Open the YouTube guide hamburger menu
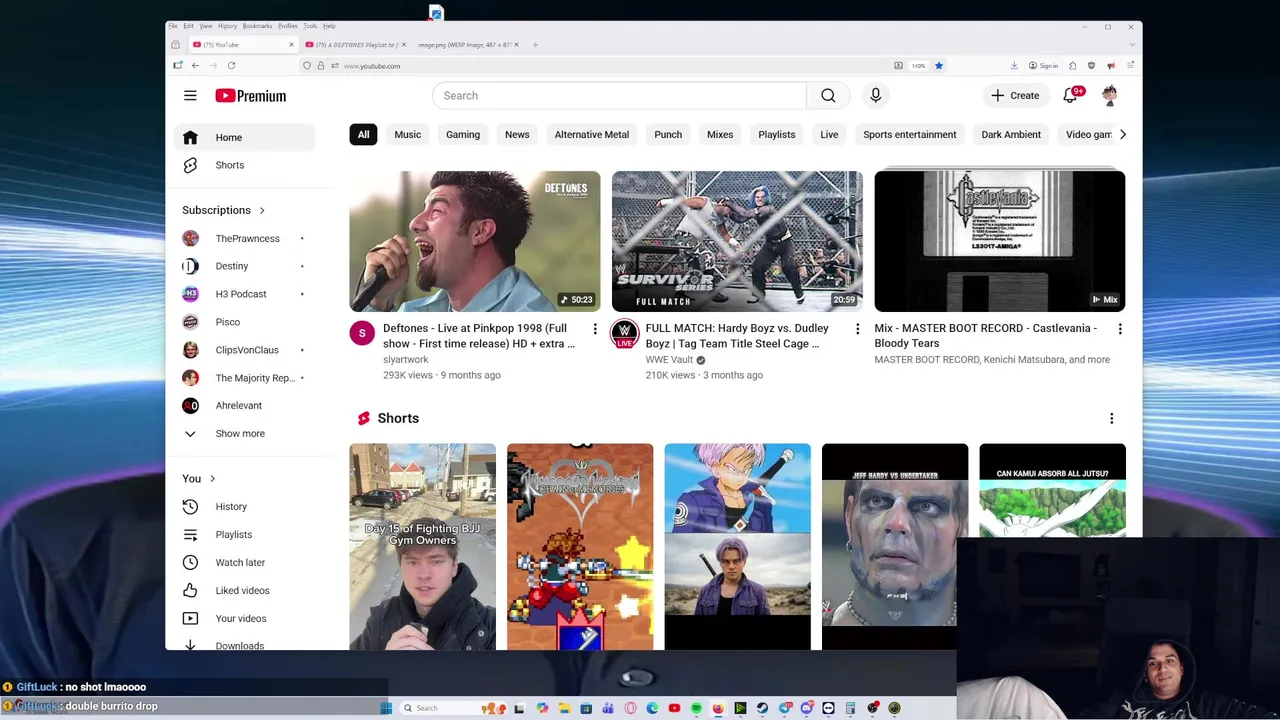 tap(190, 95)
